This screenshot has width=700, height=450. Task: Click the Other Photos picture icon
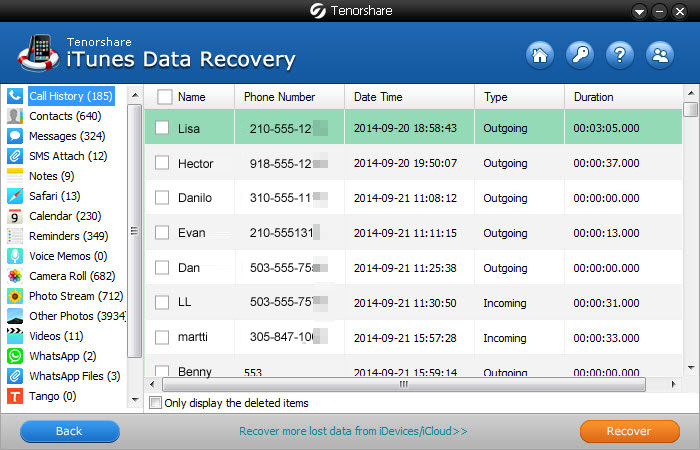[x=15, y=316]
